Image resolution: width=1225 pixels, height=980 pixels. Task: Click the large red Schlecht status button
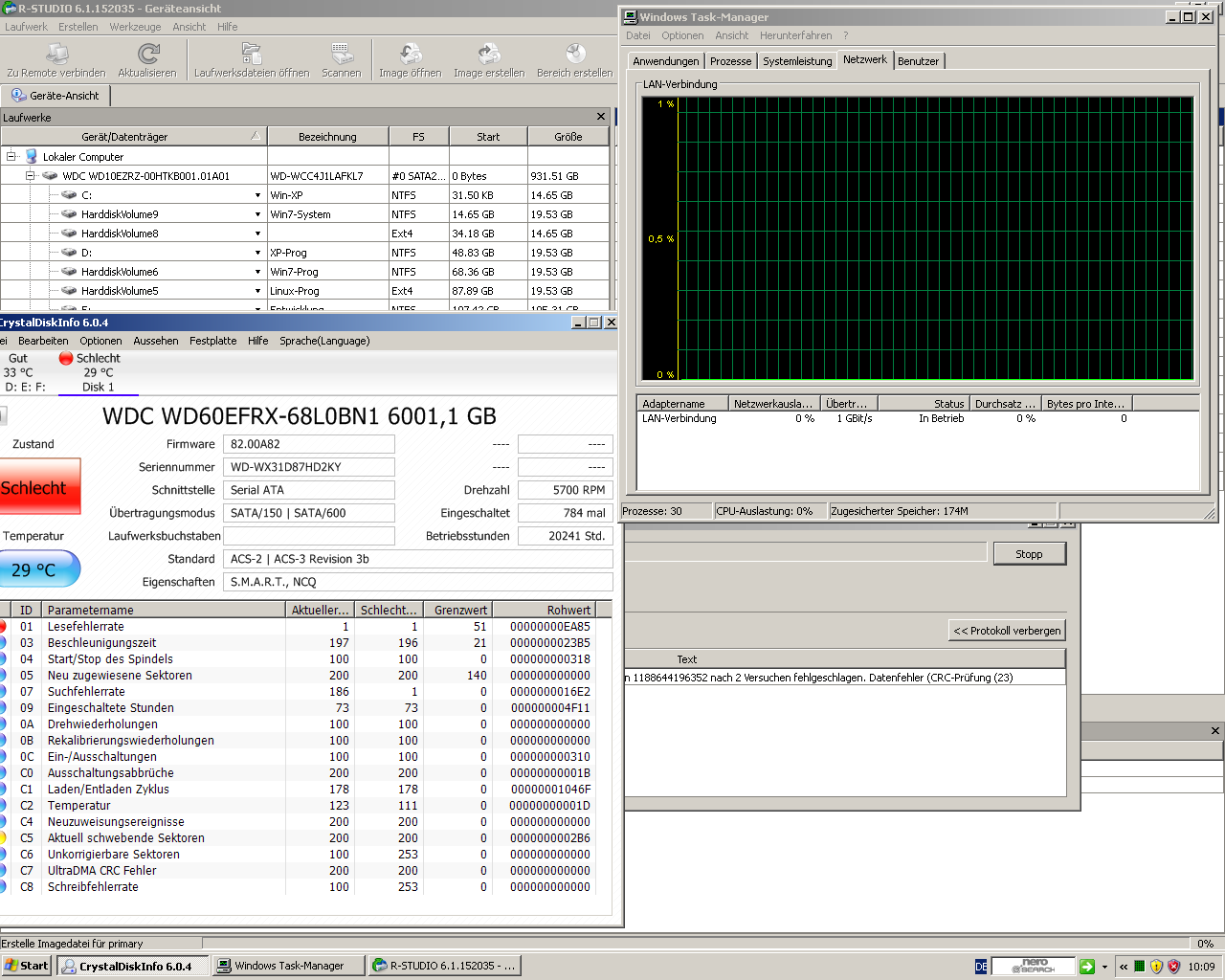38,487
